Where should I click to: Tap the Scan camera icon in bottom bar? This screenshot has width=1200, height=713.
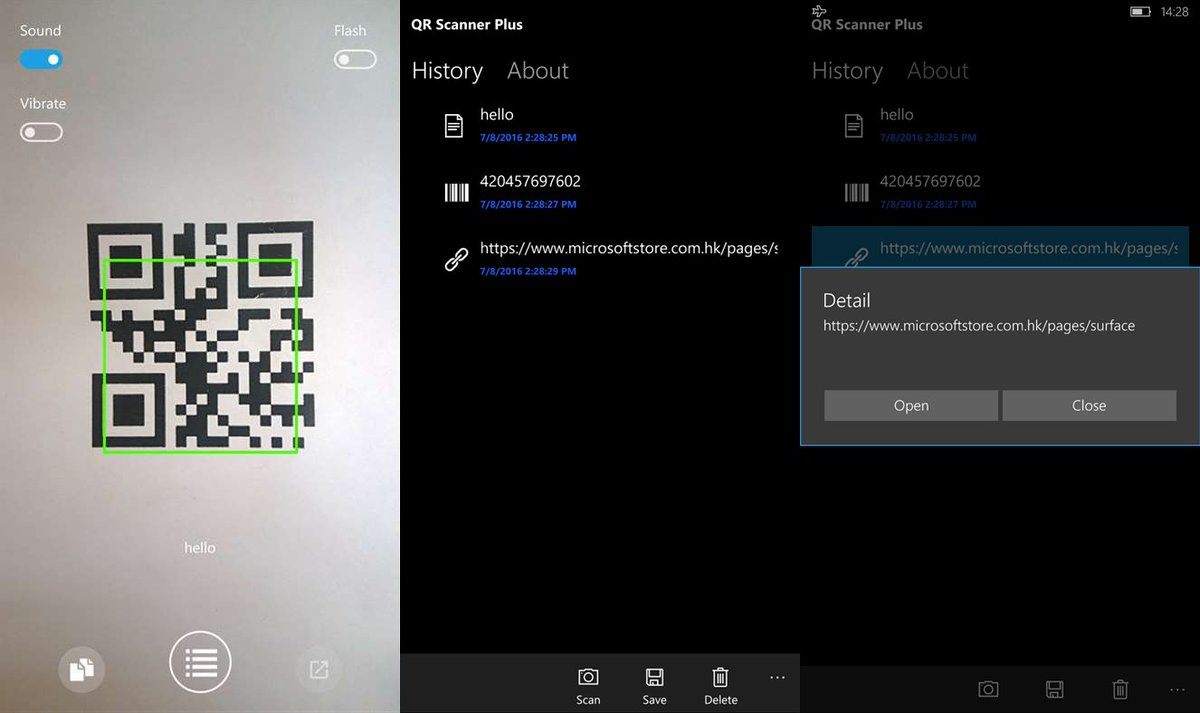pyautogui.click(x=588, y=677)
